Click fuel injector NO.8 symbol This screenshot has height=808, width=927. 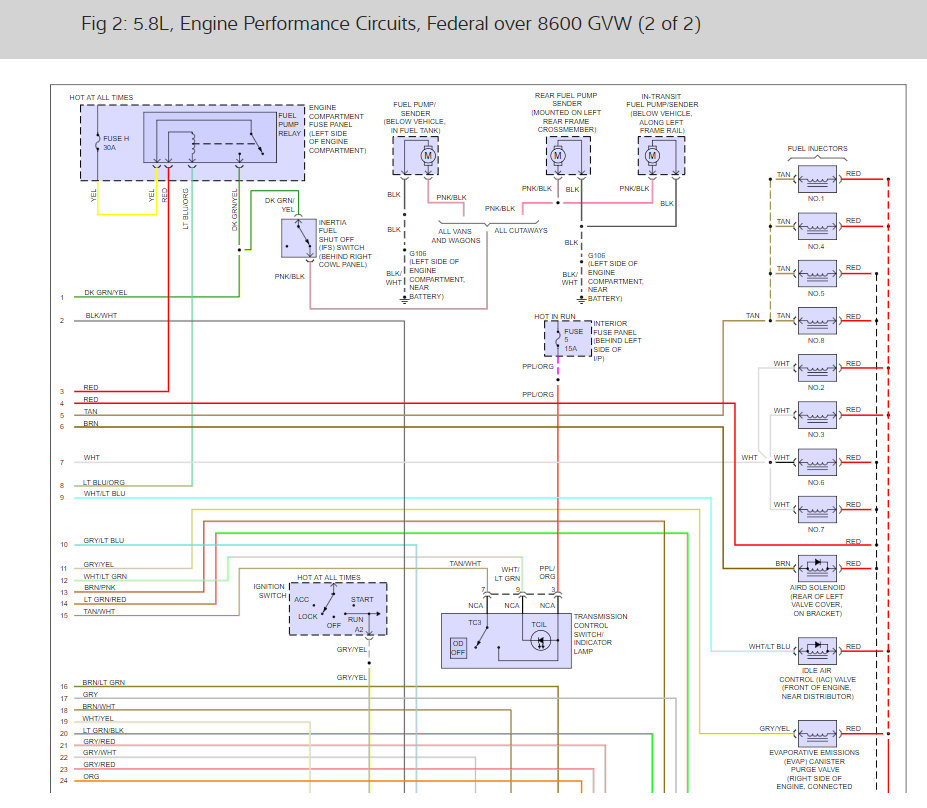click(817, 321)
